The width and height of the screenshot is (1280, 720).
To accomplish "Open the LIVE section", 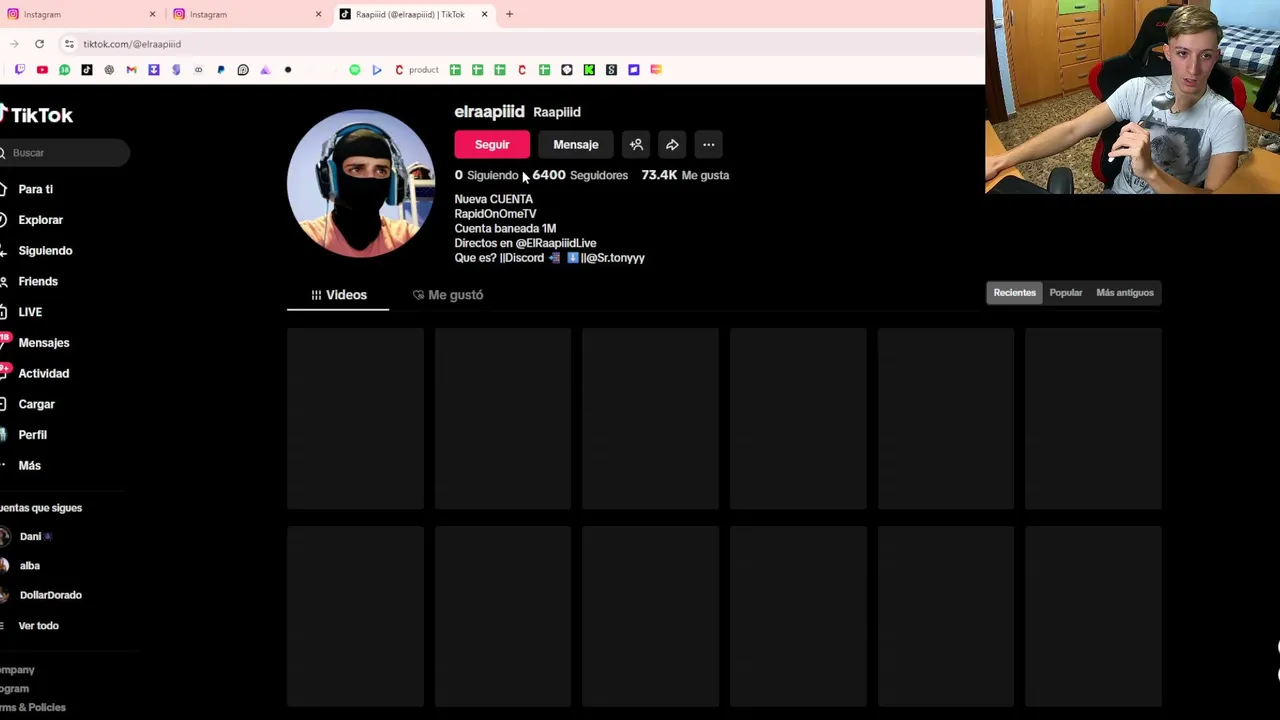I will [30, 312].
